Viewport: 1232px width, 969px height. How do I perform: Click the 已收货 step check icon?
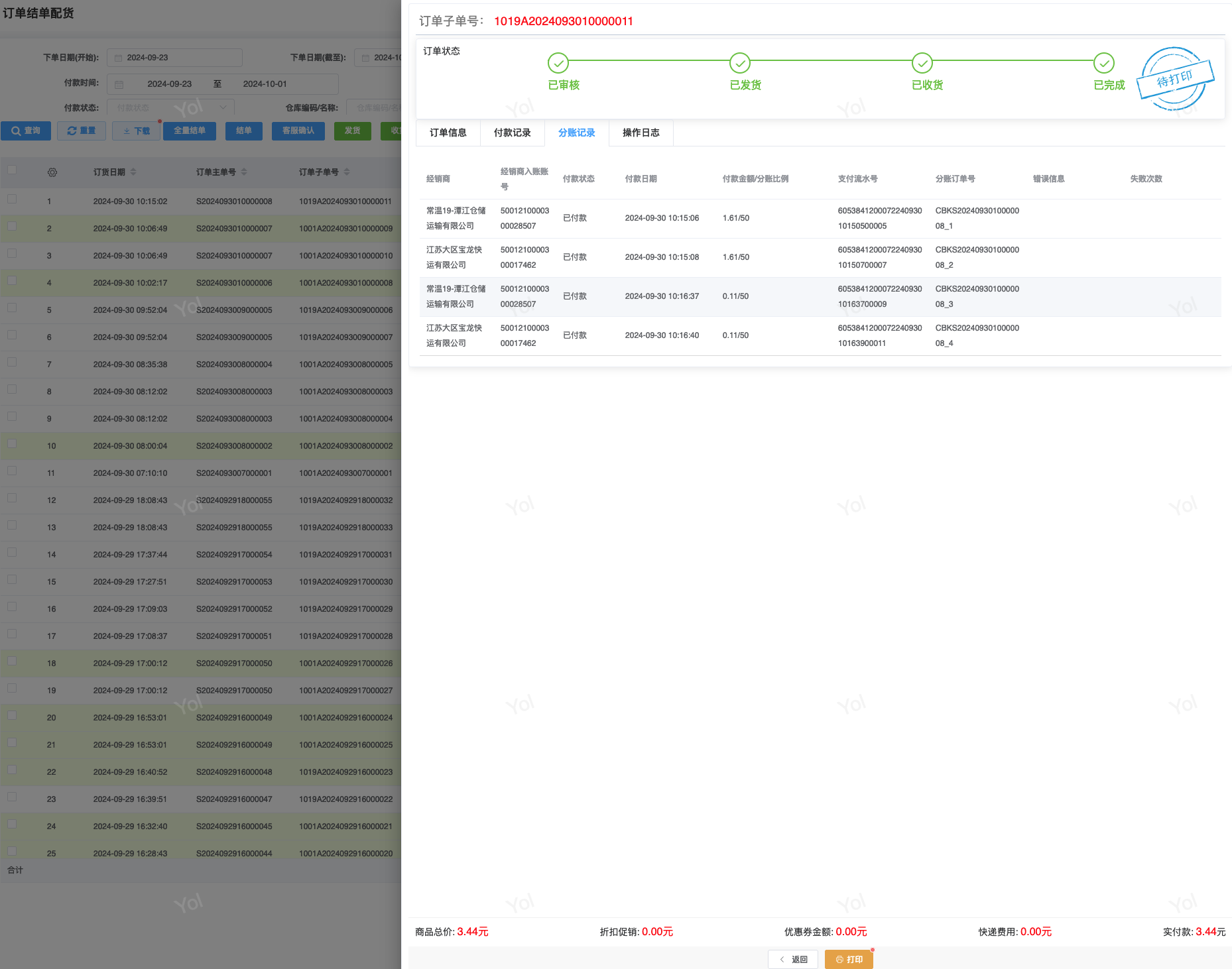coord(922,64)
